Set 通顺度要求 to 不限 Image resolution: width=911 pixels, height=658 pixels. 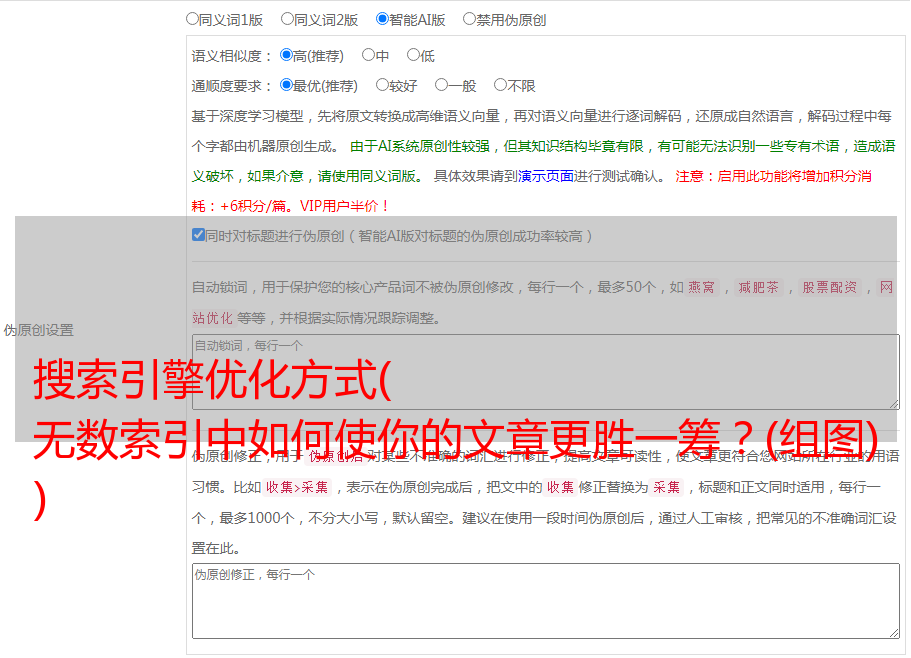tap(500, 85)
